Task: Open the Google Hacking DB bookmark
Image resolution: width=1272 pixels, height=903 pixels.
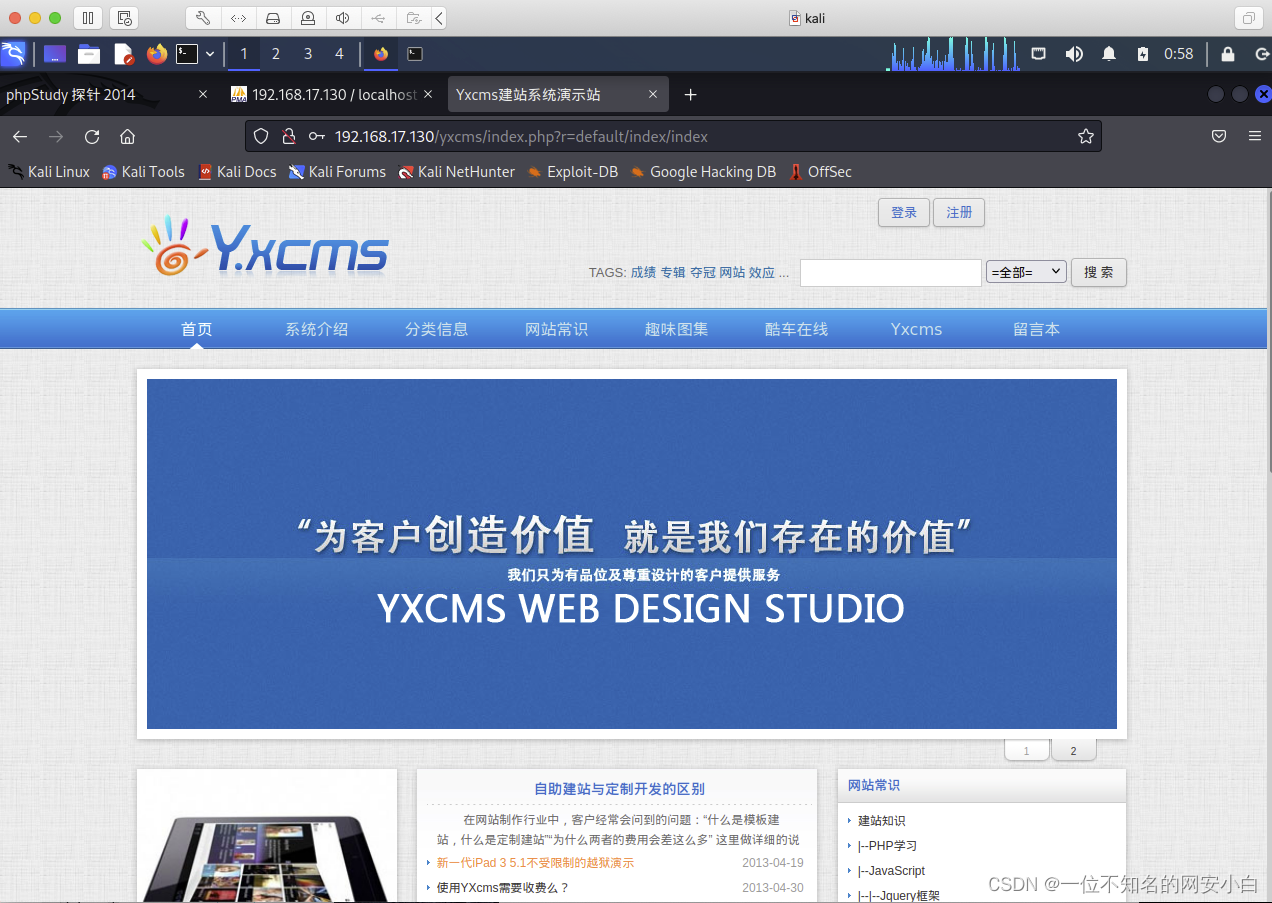Action: (703, 172)
